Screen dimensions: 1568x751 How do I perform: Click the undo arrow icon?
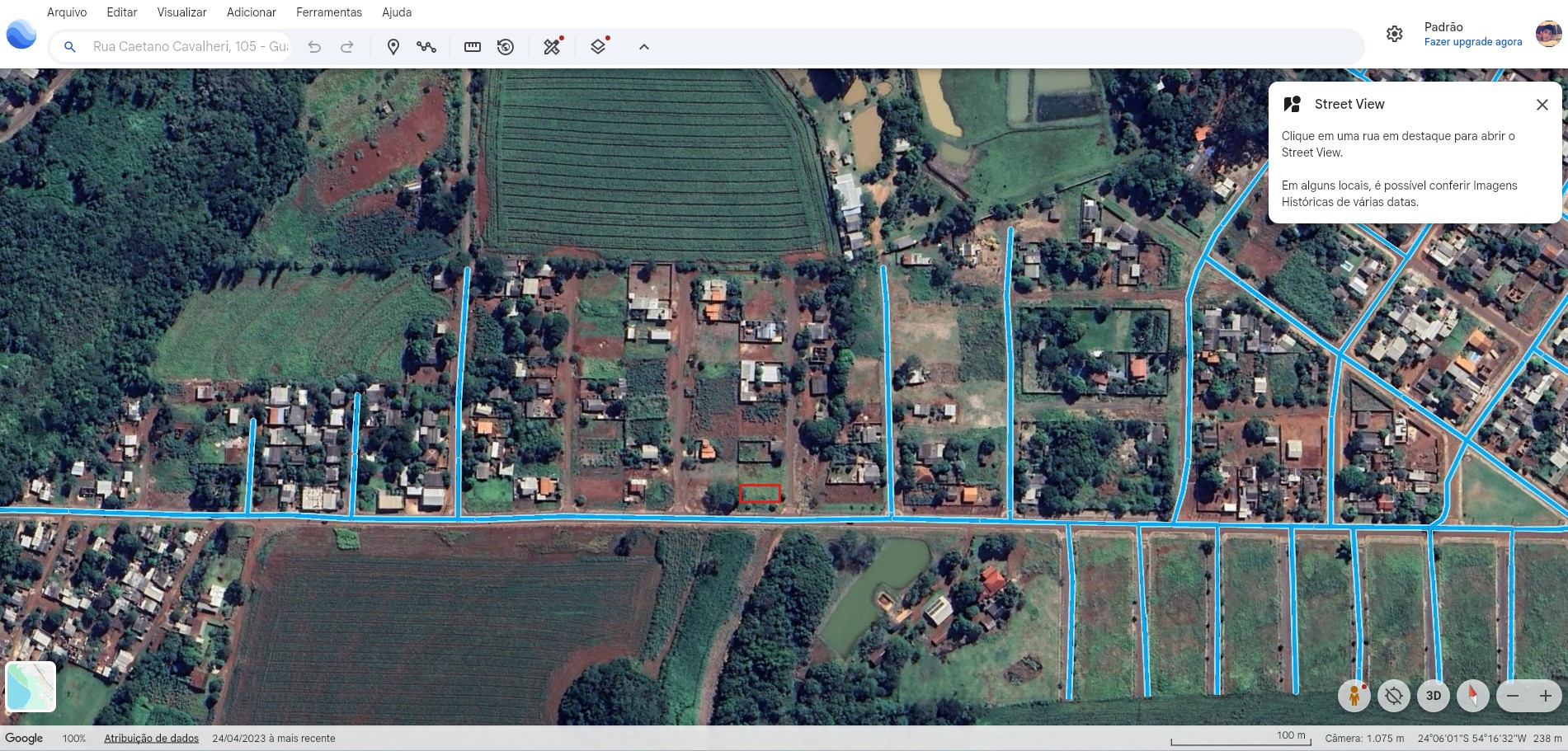(x=314, y=47)
